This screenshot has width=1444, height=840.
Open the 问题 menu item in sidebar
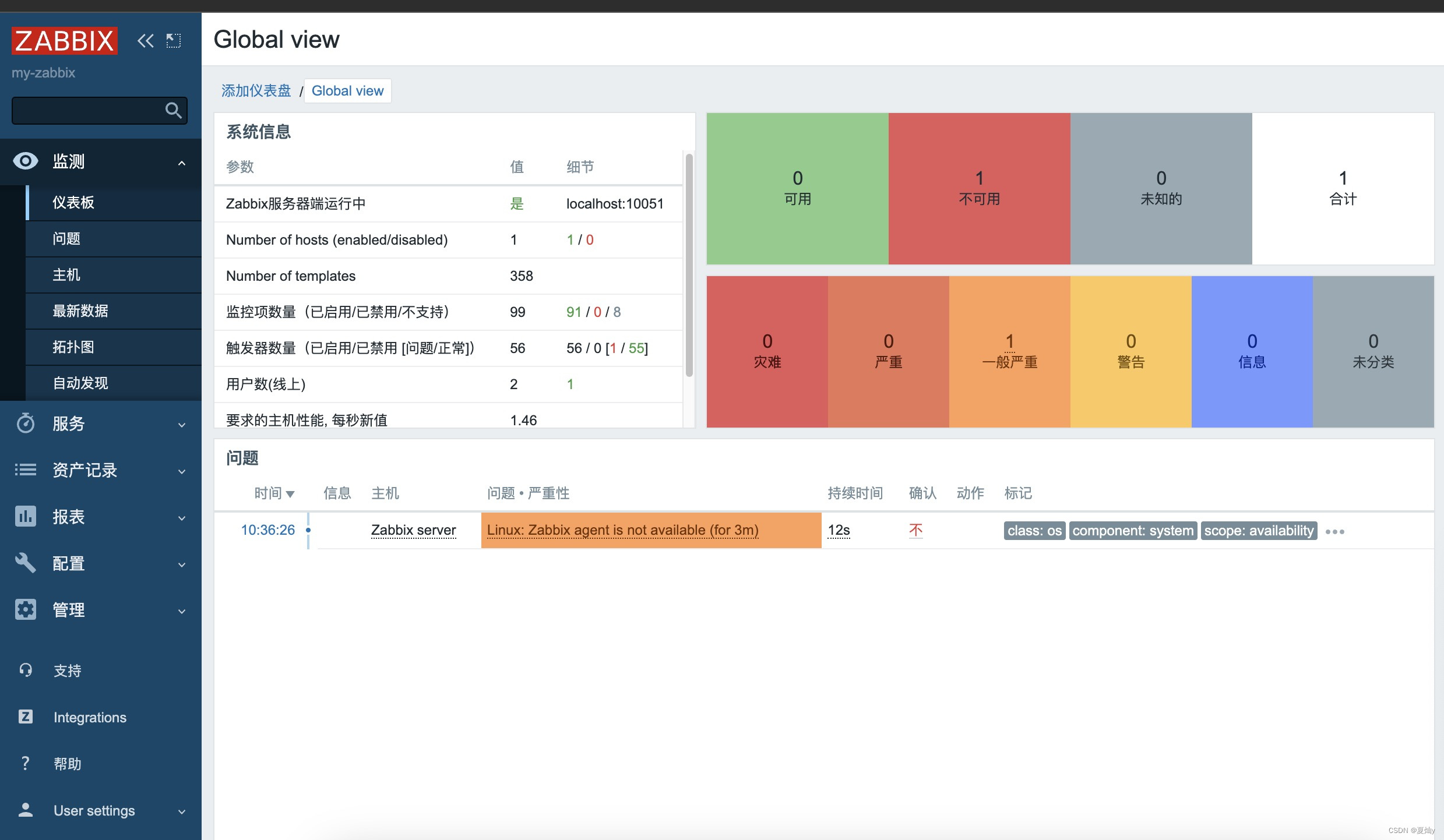coord(114,239)
